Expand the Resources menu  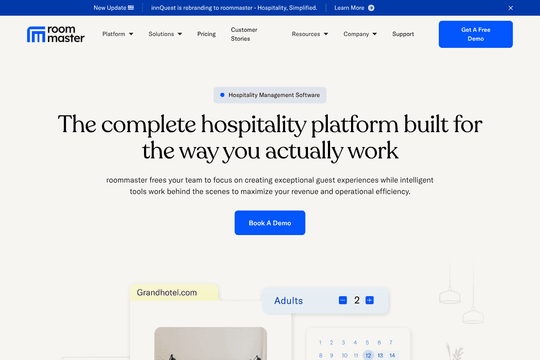click(310, 34)
